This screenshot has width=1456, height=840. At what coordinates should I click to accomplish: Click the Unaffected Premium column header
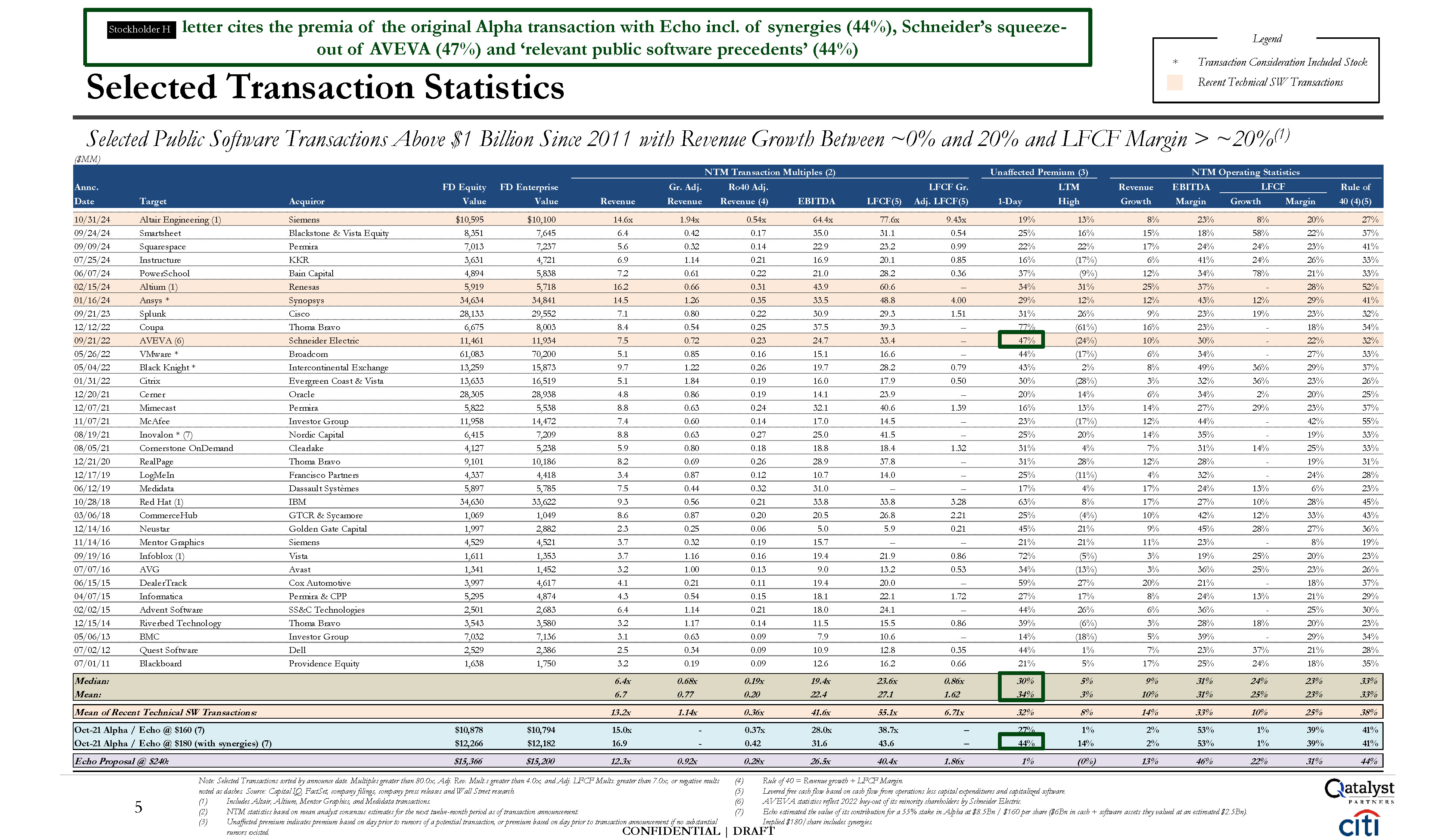pos(1038,172)
